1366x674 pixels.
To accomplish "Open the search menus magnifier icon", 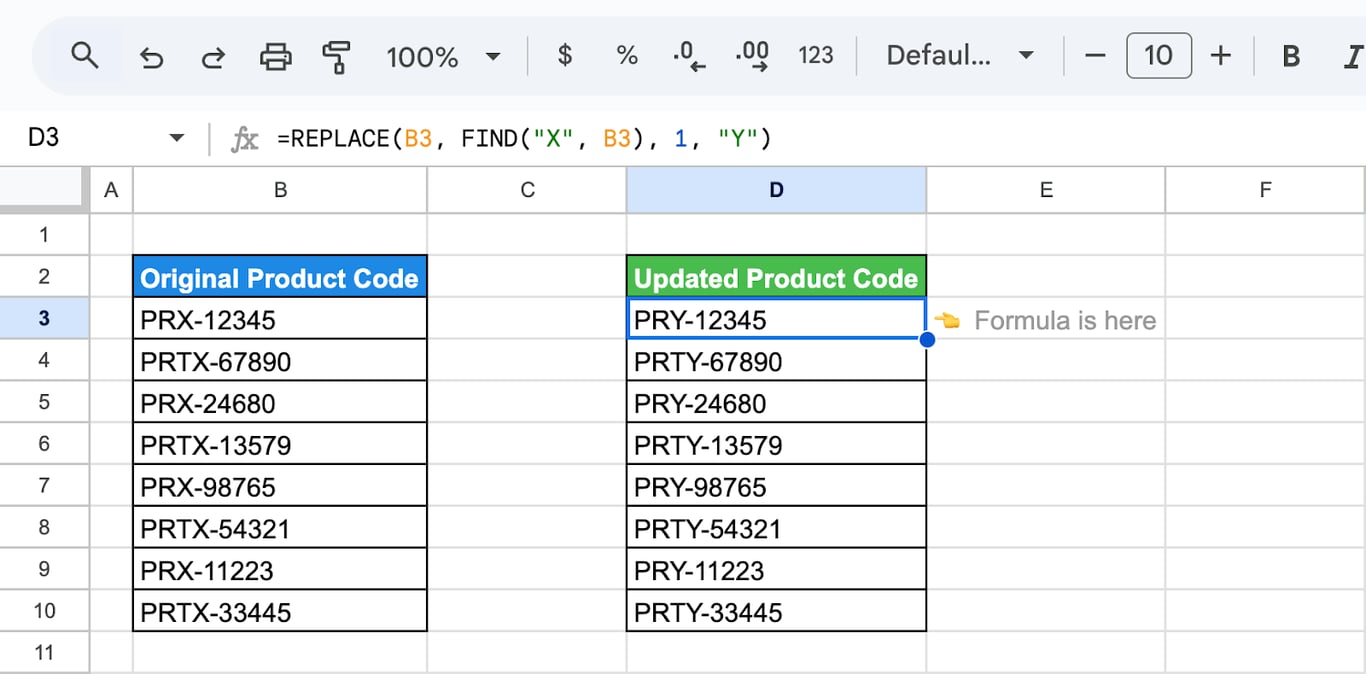I will click(x=85, y=55).
